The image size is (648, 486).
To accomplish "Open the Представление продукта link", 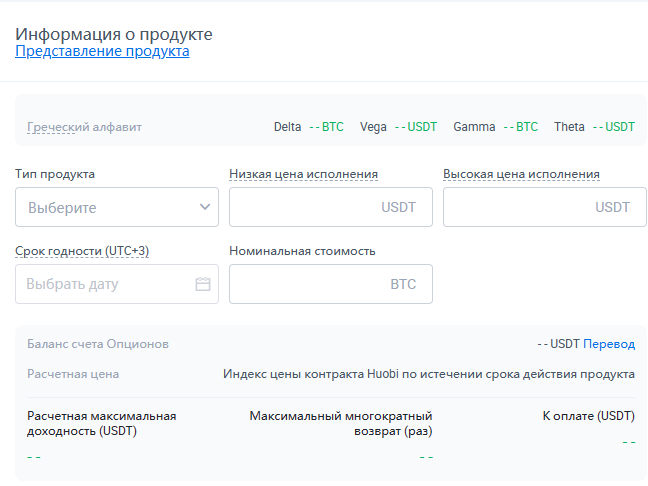I will (x=102, y=51).
